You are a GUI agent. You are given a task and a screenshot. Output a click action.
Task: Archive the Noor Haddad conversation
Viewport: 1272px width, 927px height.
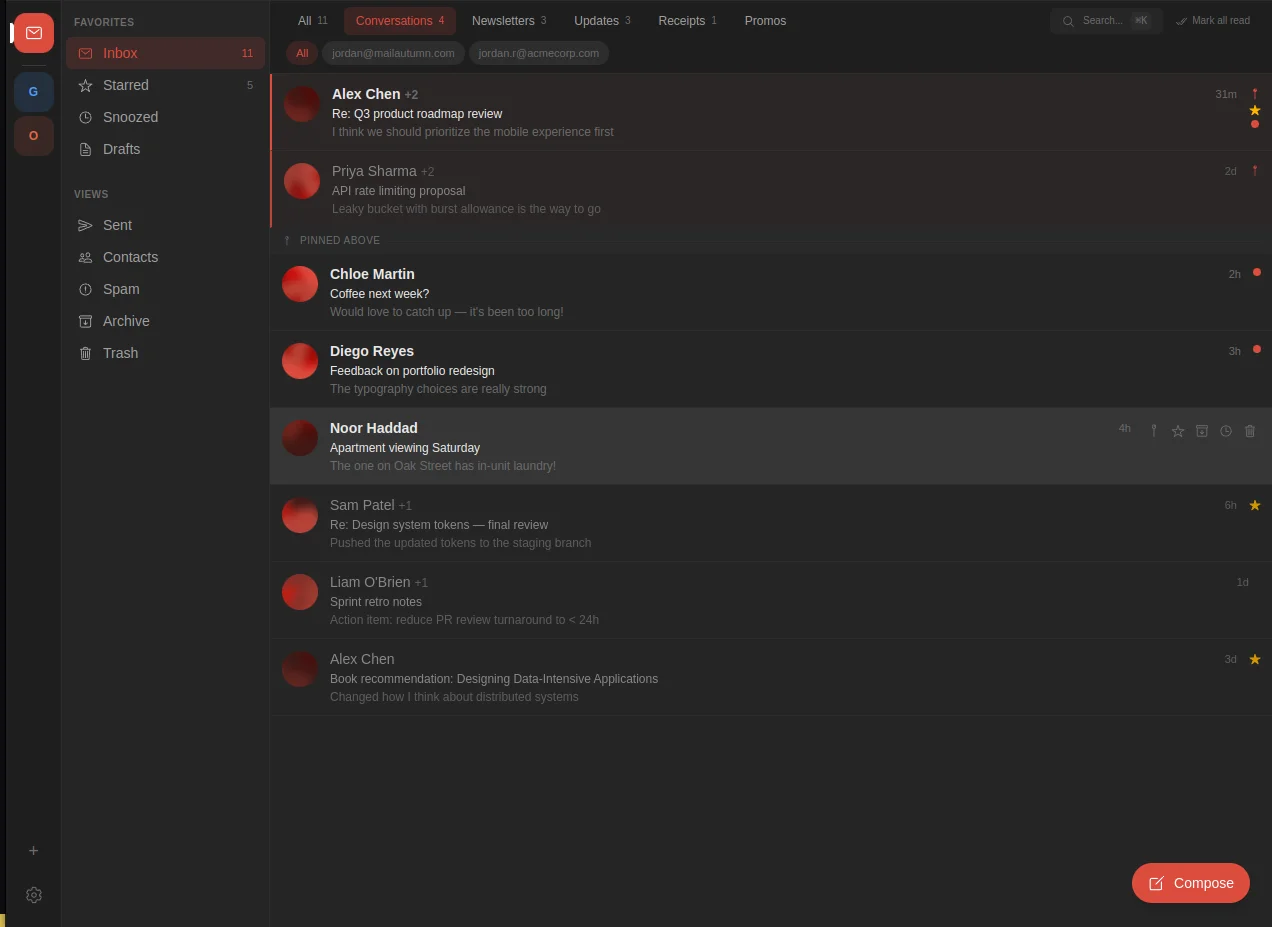click(x=1202, y=430)
